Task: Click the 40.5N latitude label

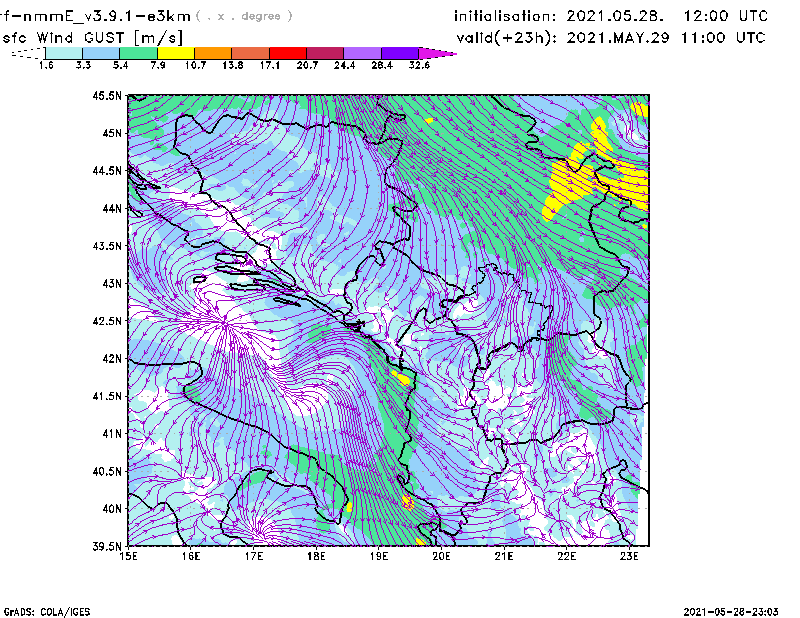Action: (x=107, y=472)
